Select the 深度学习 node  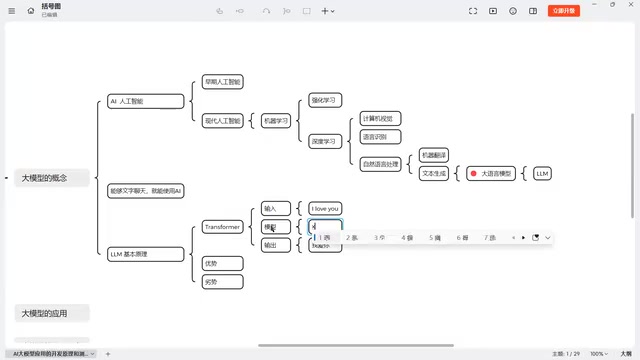[x=325, y=141]
